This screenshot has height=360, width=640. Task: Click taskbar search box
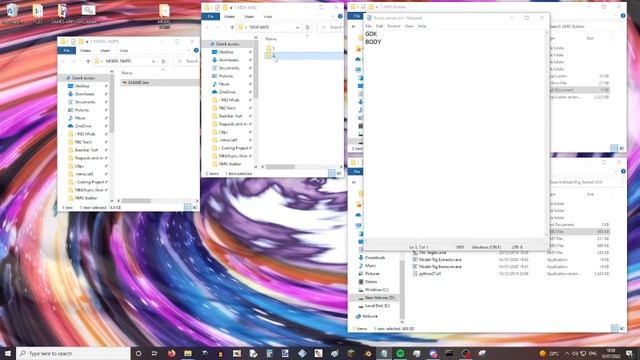[x=73, y=353]
